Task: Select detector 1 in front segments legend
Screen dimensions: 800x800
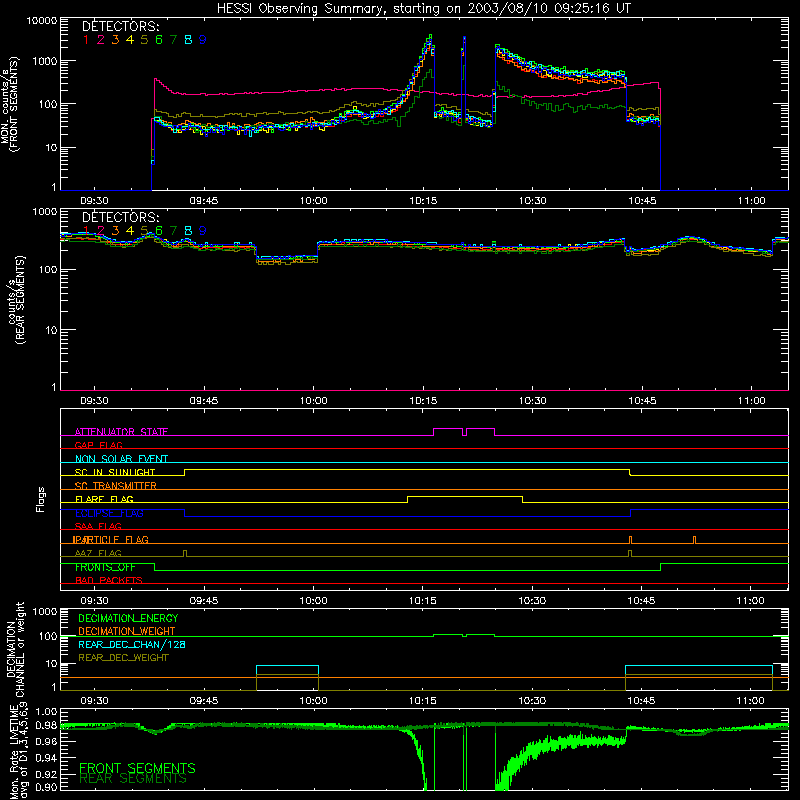Action: pos(86,40)
